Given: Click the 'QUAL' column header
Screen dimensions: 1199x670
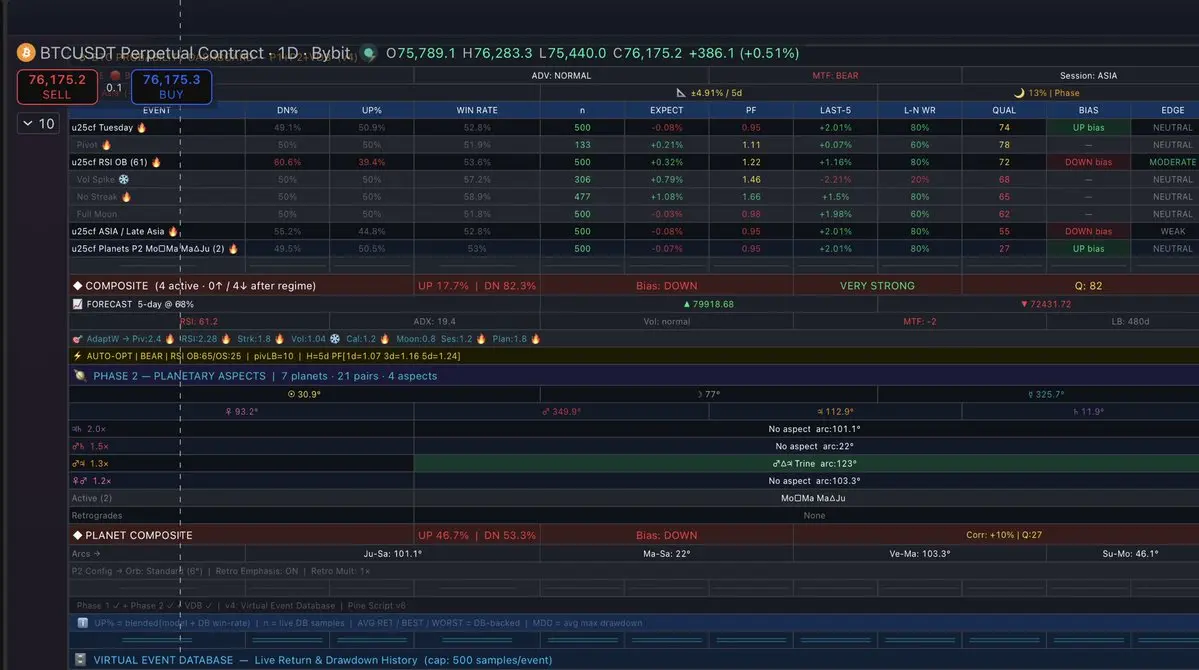Looking at the screenshot, I should tap(1004, 110).
